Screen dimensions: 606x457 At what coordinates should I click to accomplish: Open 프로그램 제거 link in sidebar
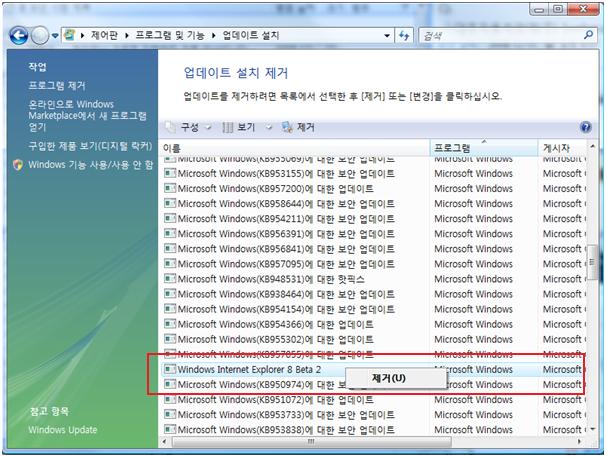pos(57,86)
